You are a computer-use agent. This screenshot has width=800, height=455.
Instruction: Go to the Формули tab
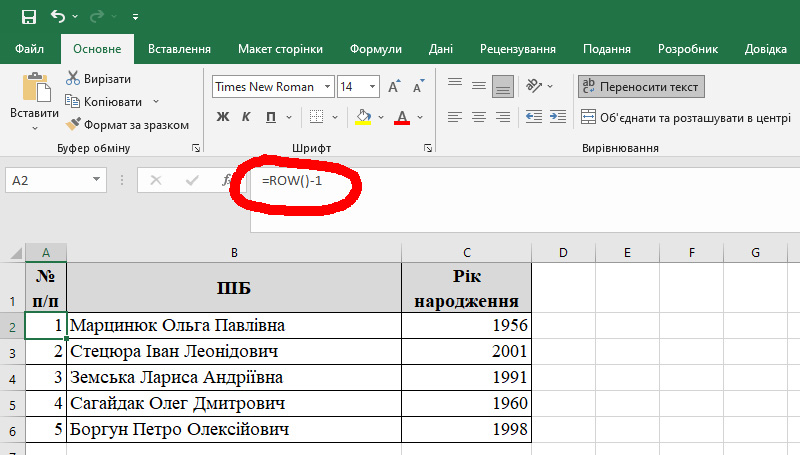click(x=376, y=49)
